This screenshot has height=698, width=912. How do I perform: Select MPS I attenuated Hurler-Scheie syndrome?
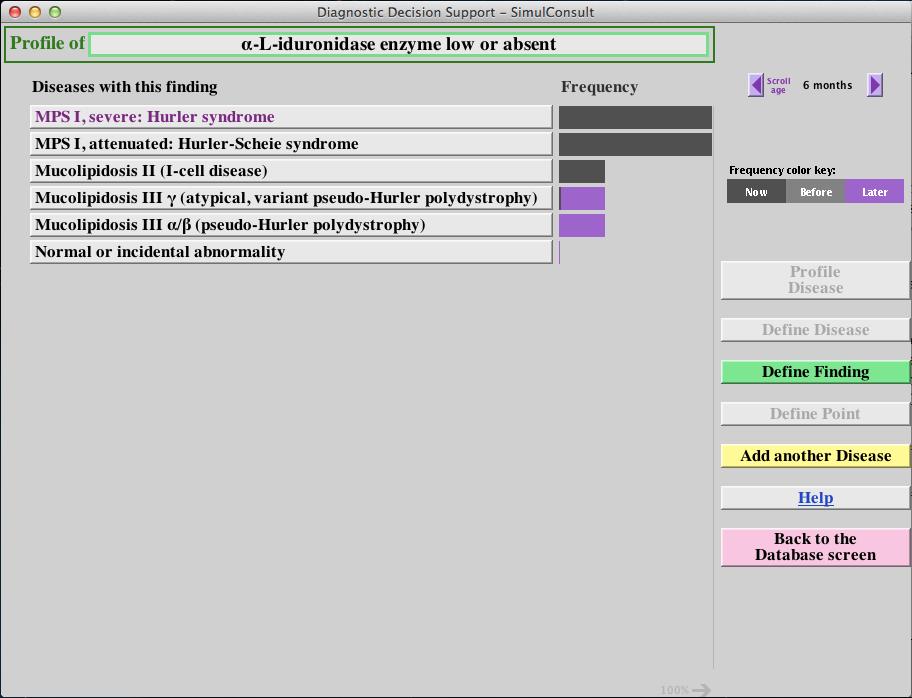coord(290,144)
